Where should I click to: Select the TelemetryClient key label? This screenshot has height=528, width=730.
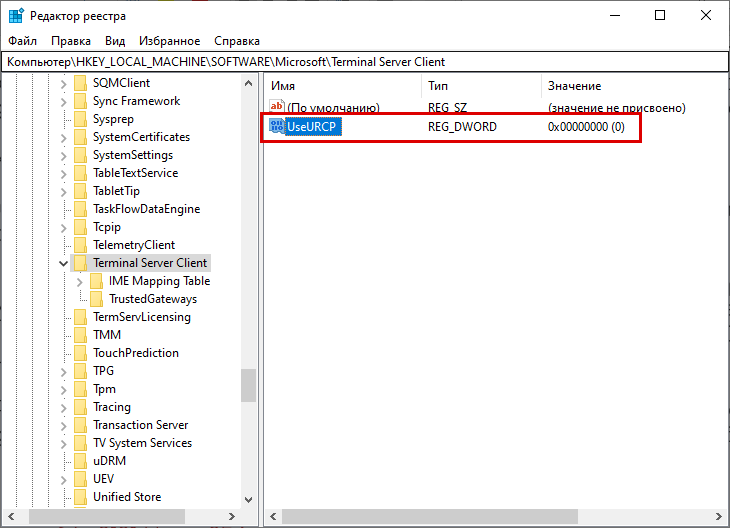coord(134,245)
